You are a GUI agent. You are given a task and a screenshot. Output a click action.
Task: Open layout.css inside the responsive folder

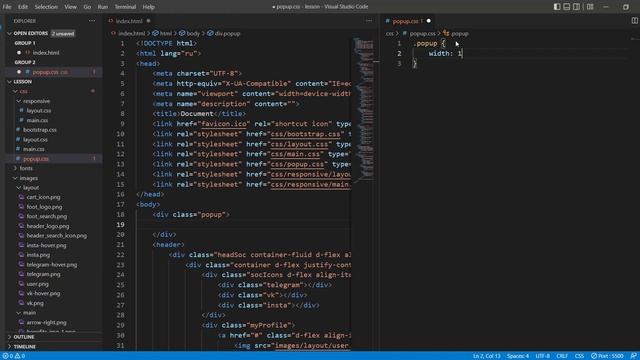(x=39, y=111)
